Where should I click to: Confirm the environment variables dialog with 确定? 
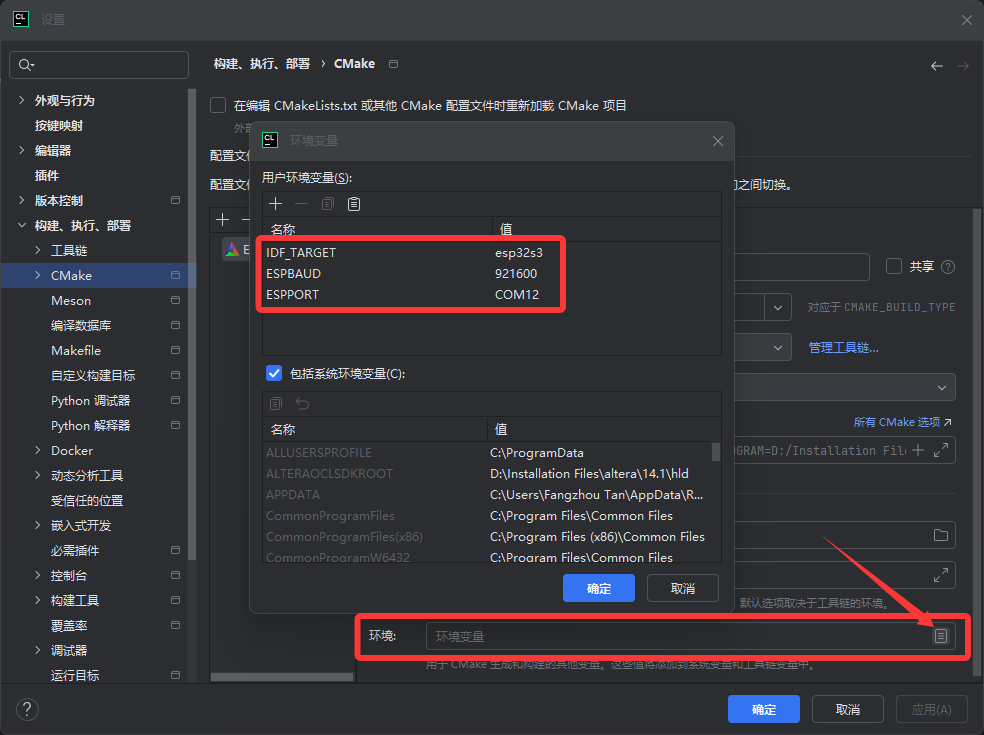599,588
